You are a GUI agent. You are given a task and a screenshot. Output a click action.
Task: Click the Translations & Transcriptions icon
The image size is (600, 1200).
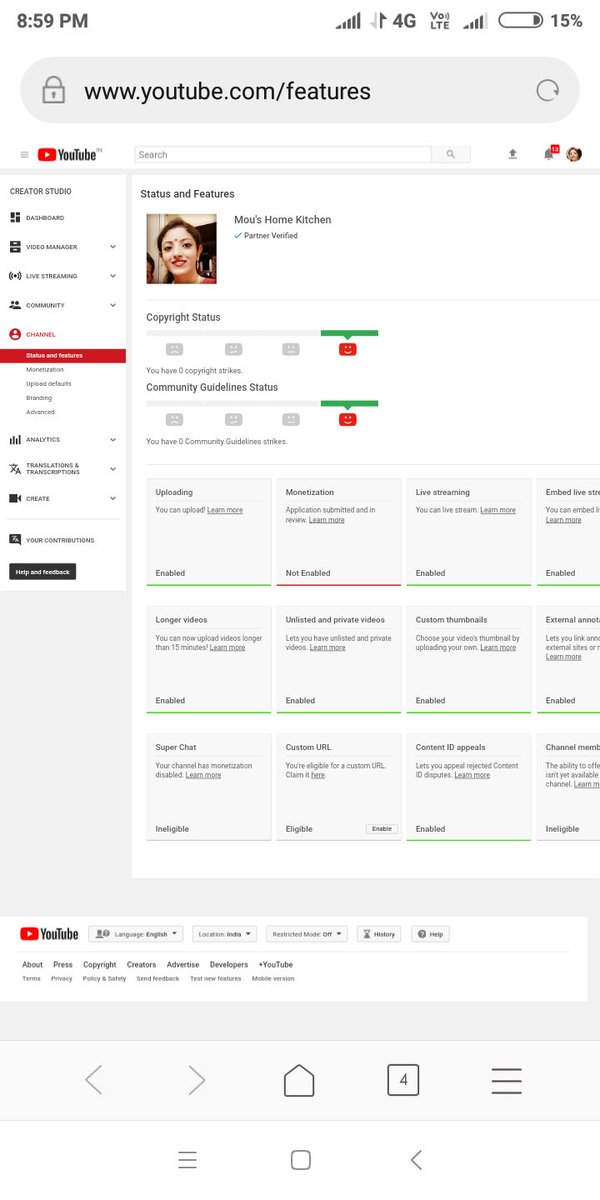15,469
